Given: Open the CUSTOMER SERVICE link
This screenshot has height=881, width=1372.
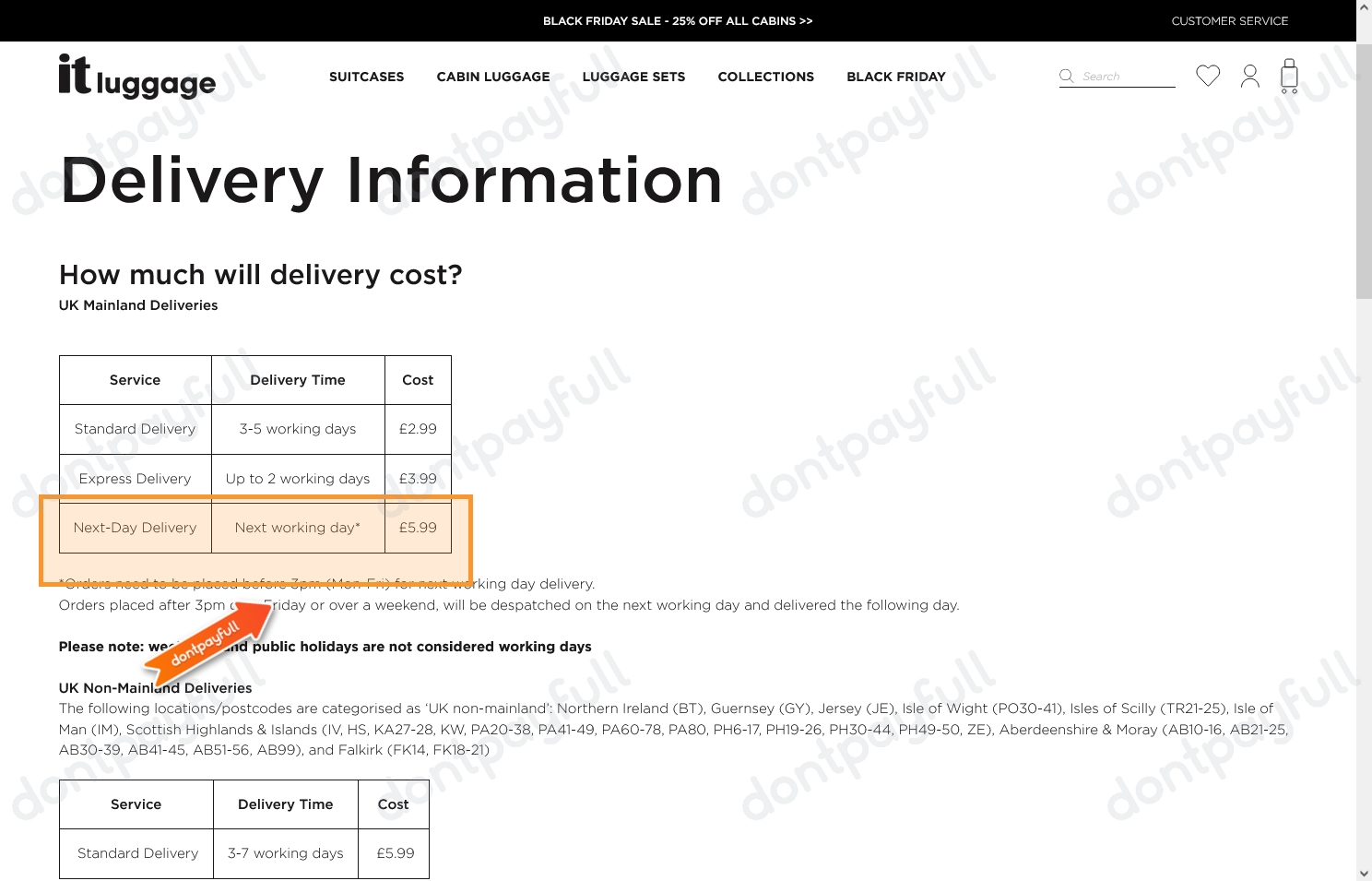Looking at the screenshot, I should pyautogui.click(x=1229, y=20).
